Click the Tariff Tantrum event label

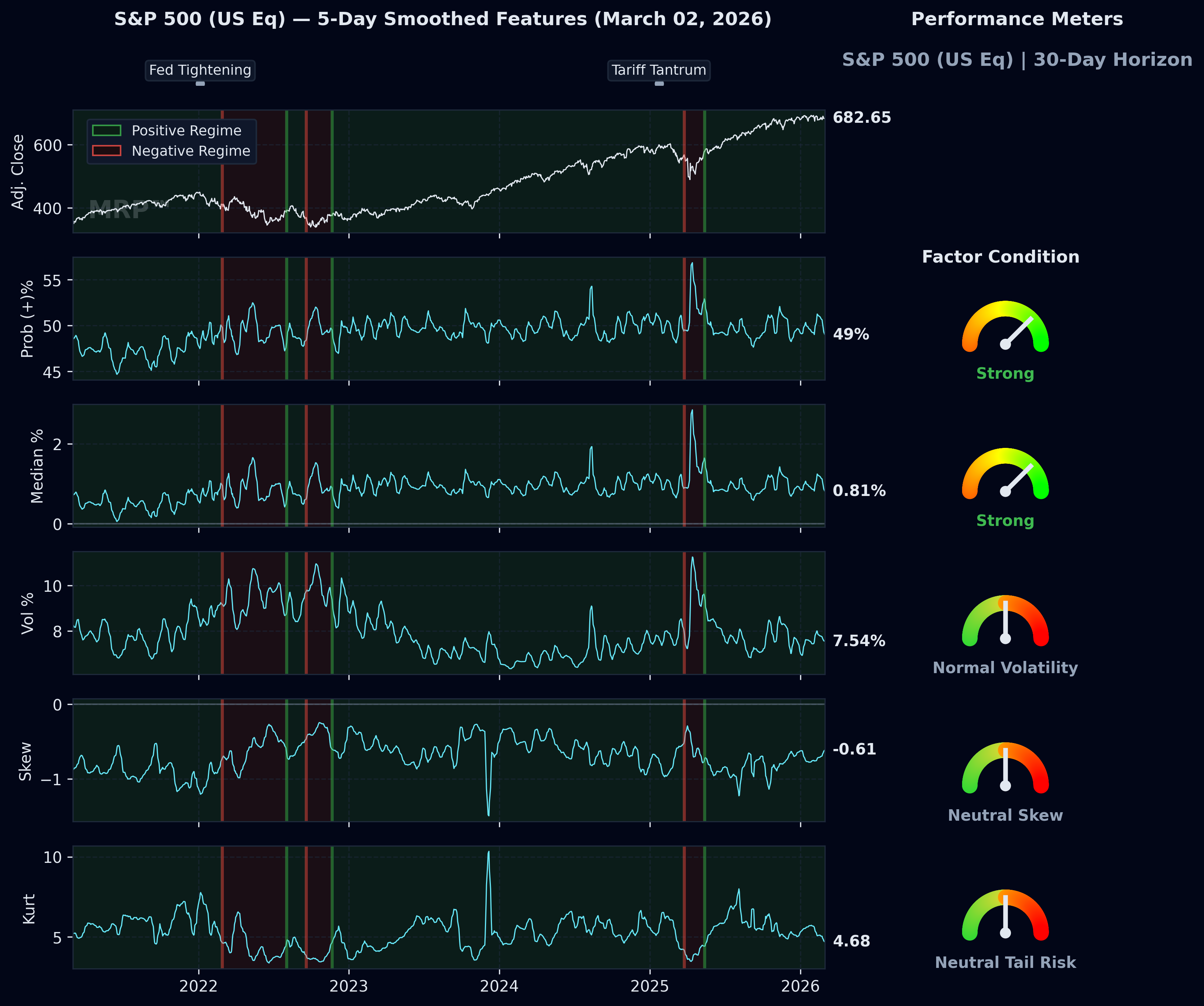[659, 71]
